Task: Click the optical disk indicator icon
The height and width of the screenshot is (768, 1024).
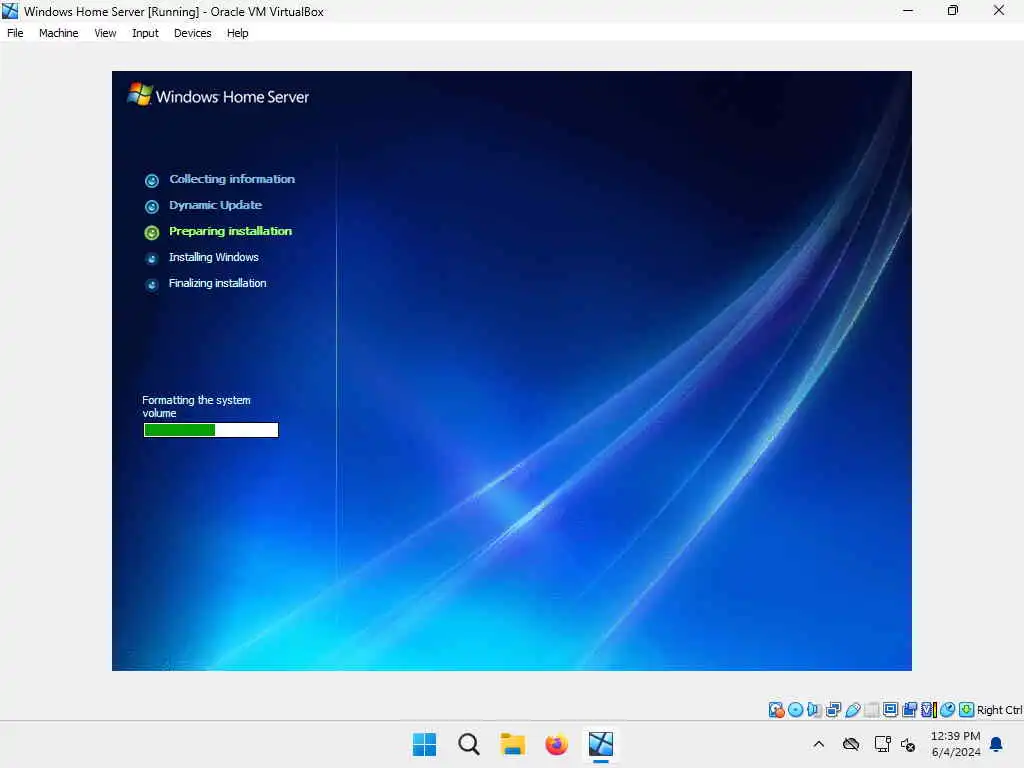Action: click(795, 710)
